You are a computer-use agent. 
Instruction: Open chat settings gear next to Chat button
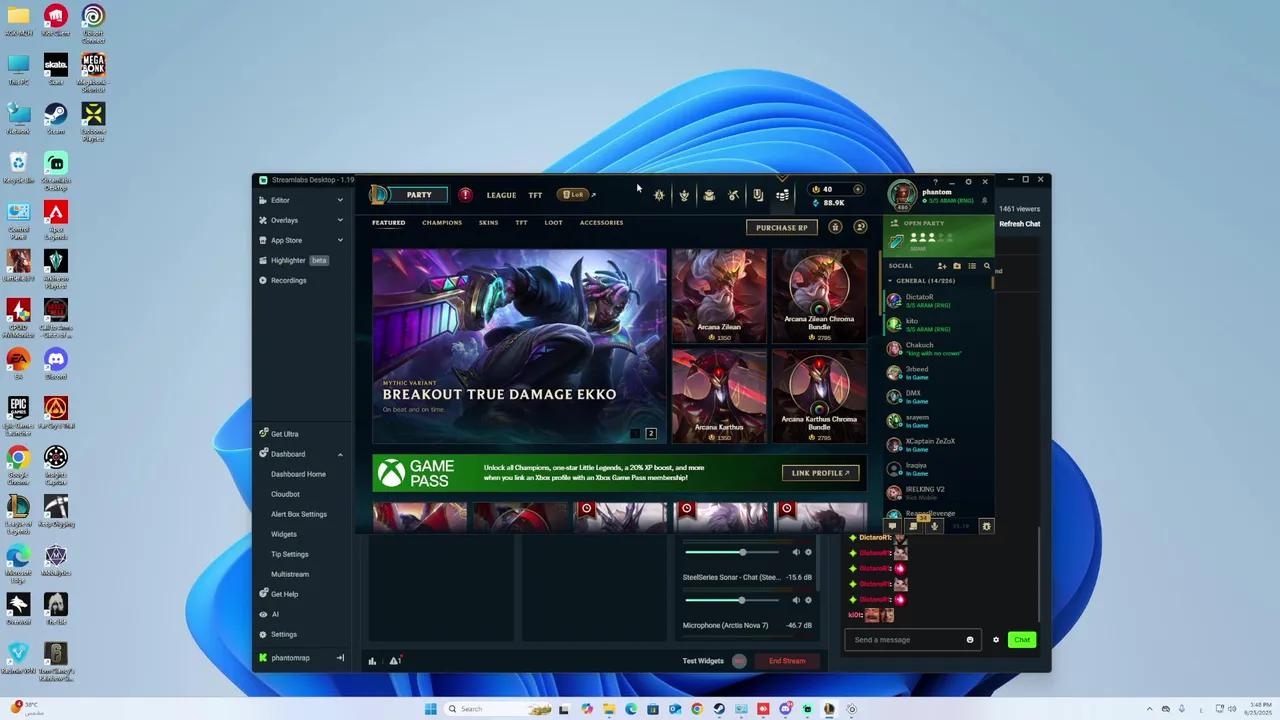tap(995, 640)
